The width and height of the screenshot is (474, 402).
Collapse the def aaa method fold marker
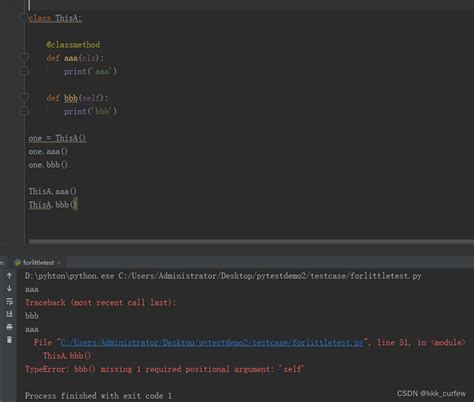click(24, 58)
